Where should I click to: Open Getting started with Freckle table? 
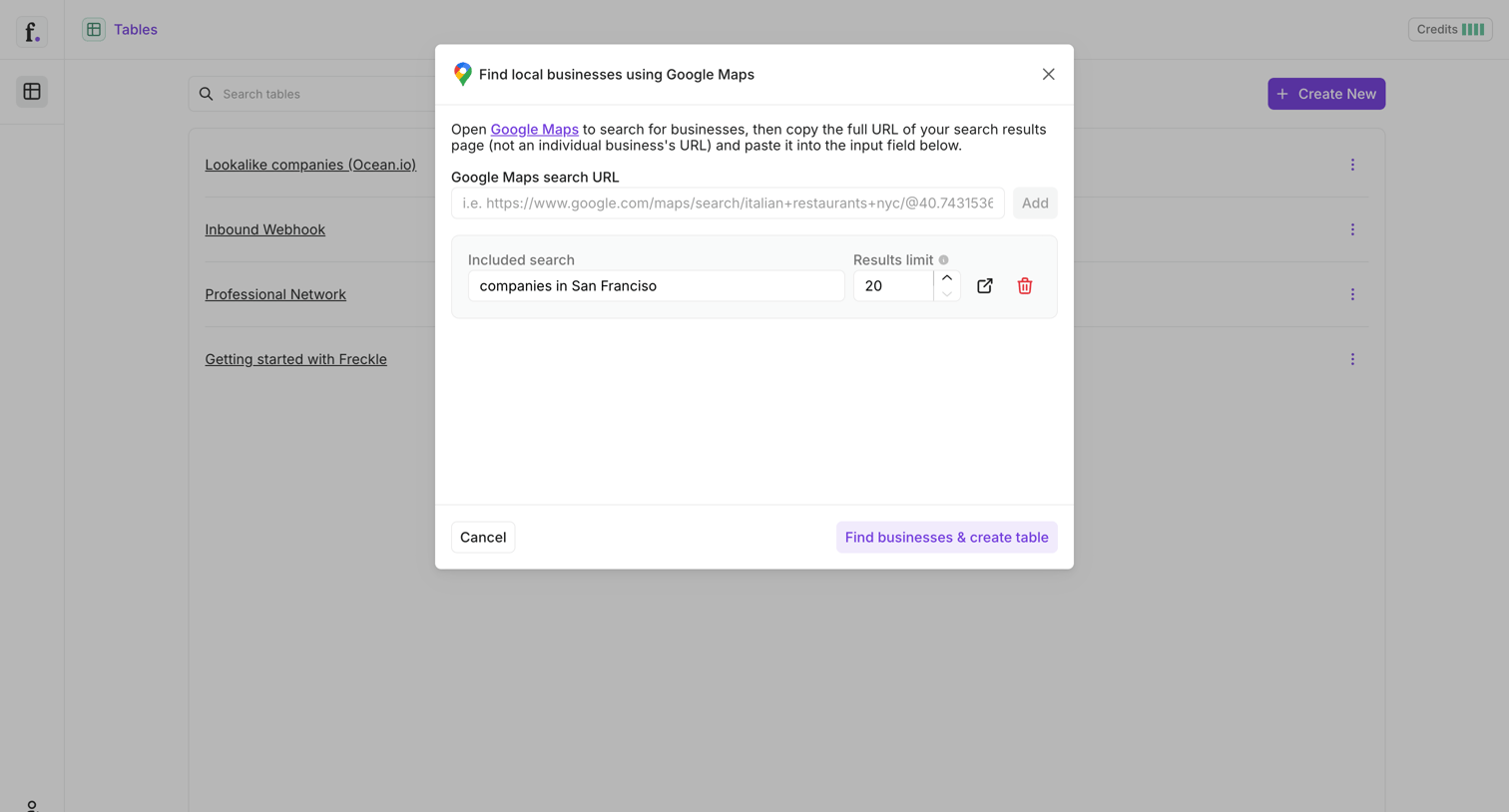[x=295, y=359]
